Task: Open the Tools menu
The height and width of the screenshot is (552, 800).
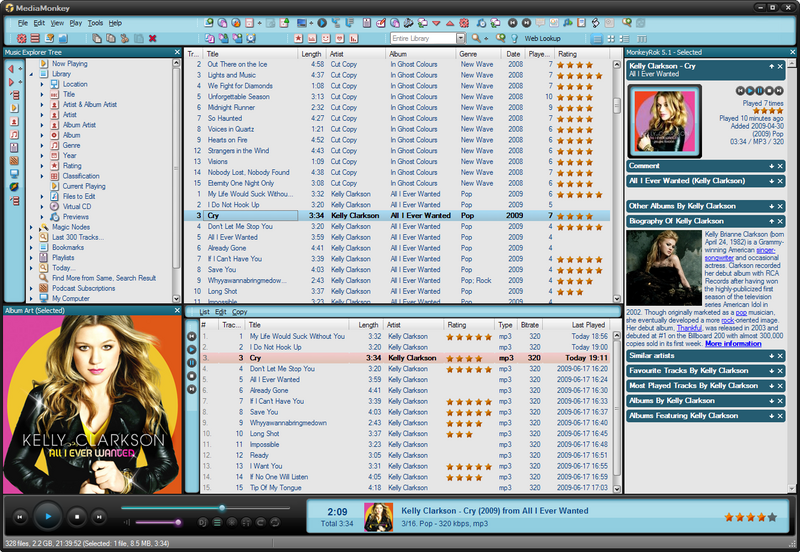Action: 95,23
